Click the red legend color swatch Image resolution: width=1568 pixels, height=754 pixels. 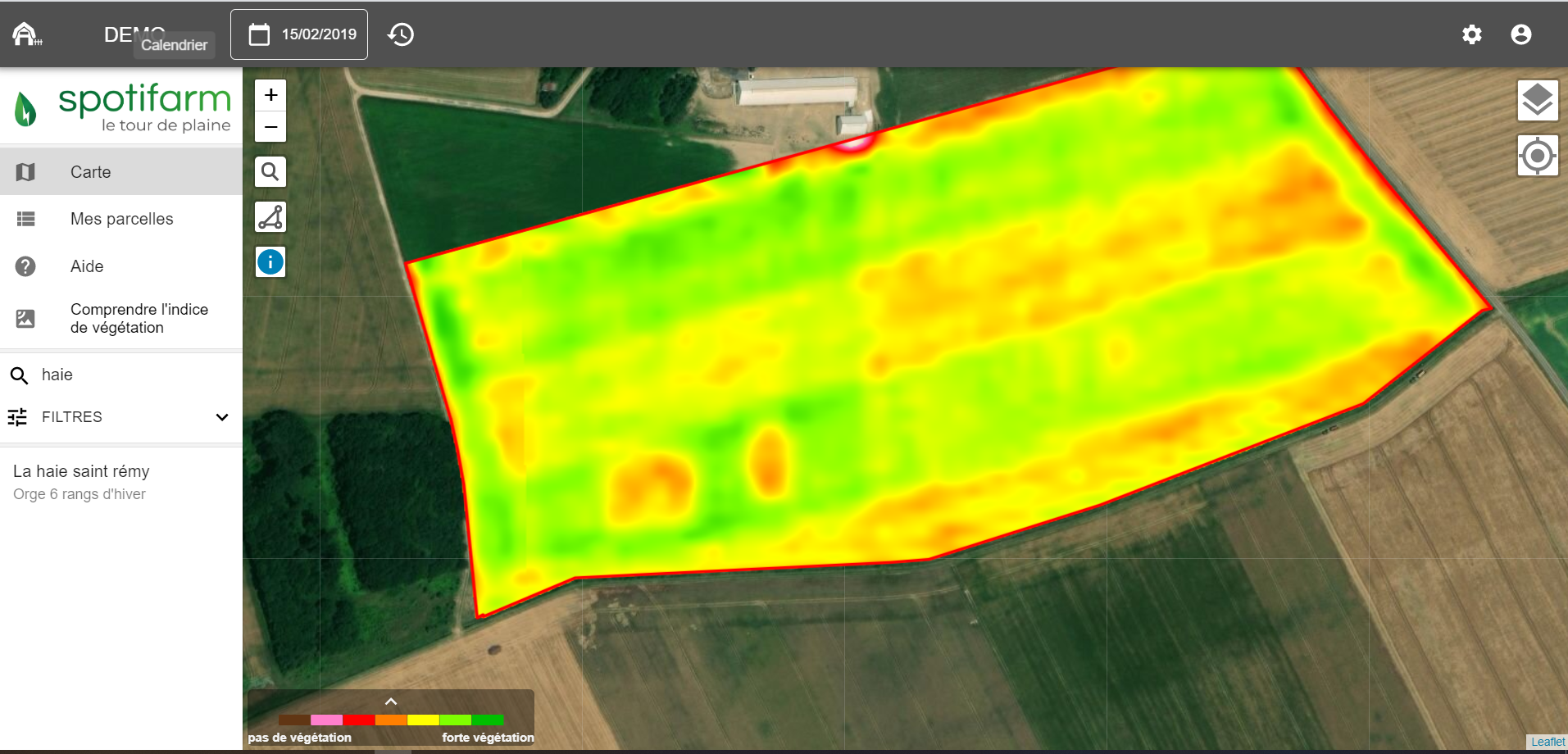[x=359, y=720]
